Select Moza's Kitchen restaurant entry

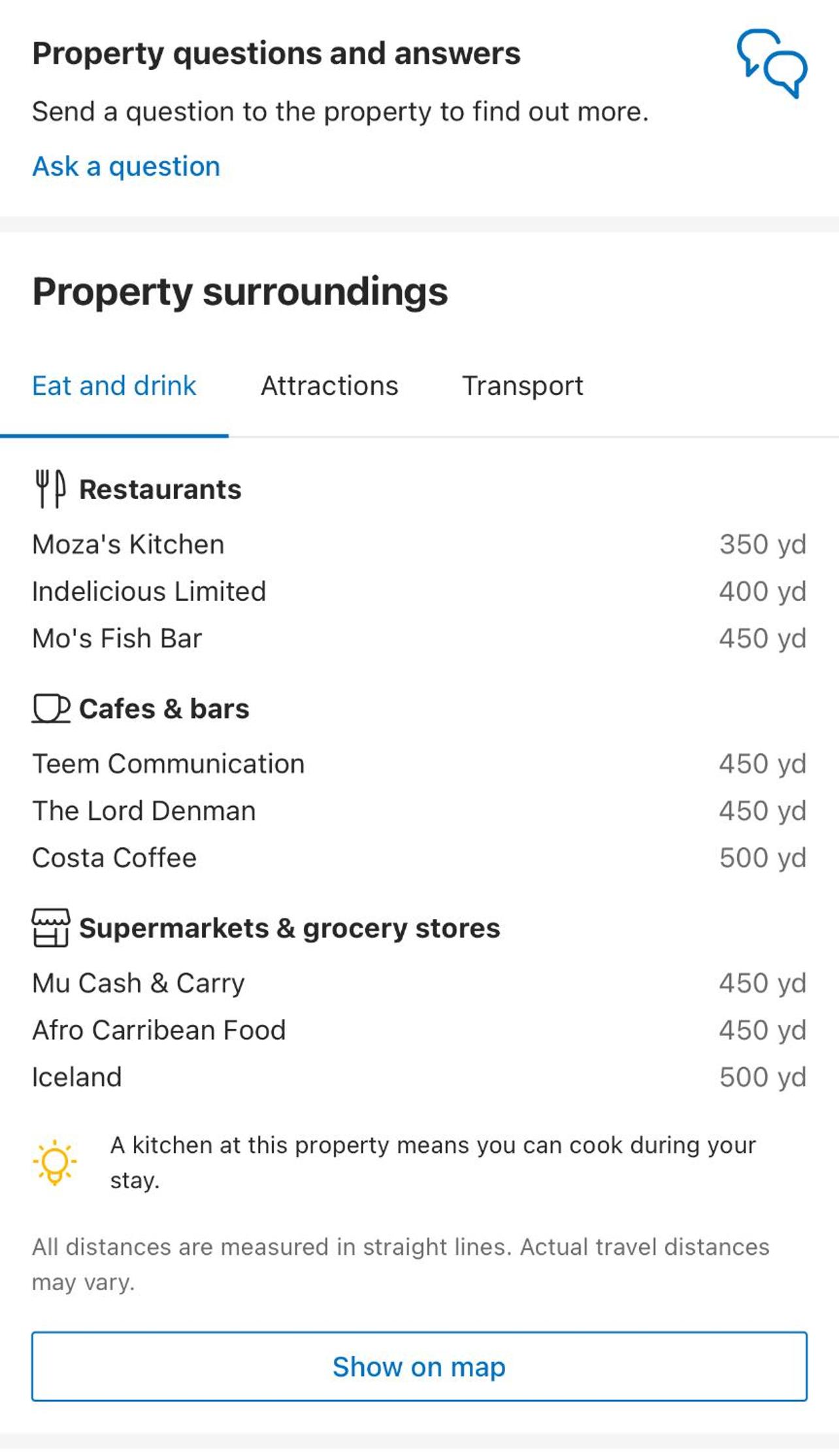tap(419, 545)
